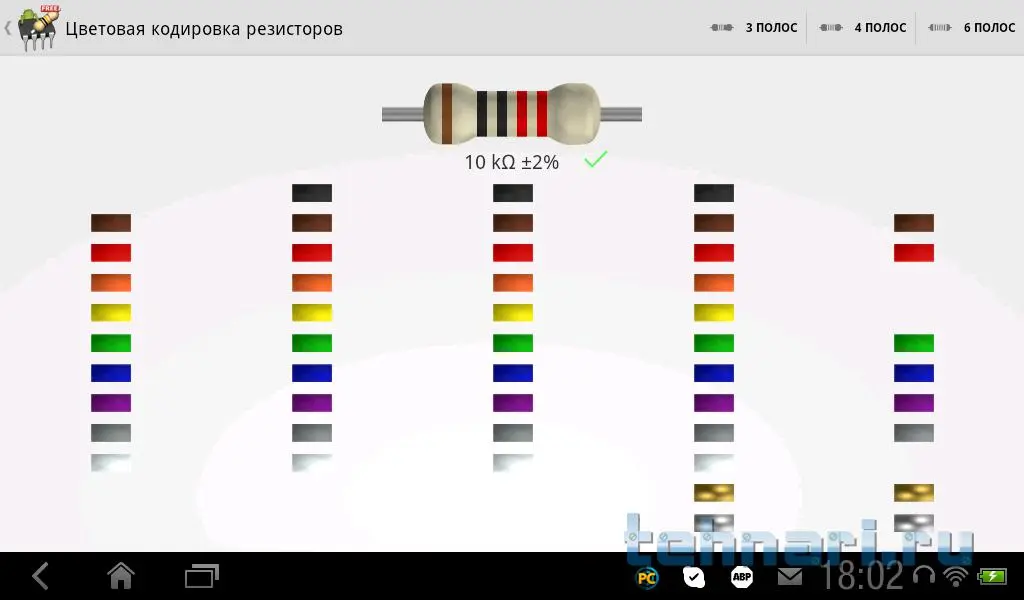
Task: Select gold in multiplier column
Action: point(714,493)
